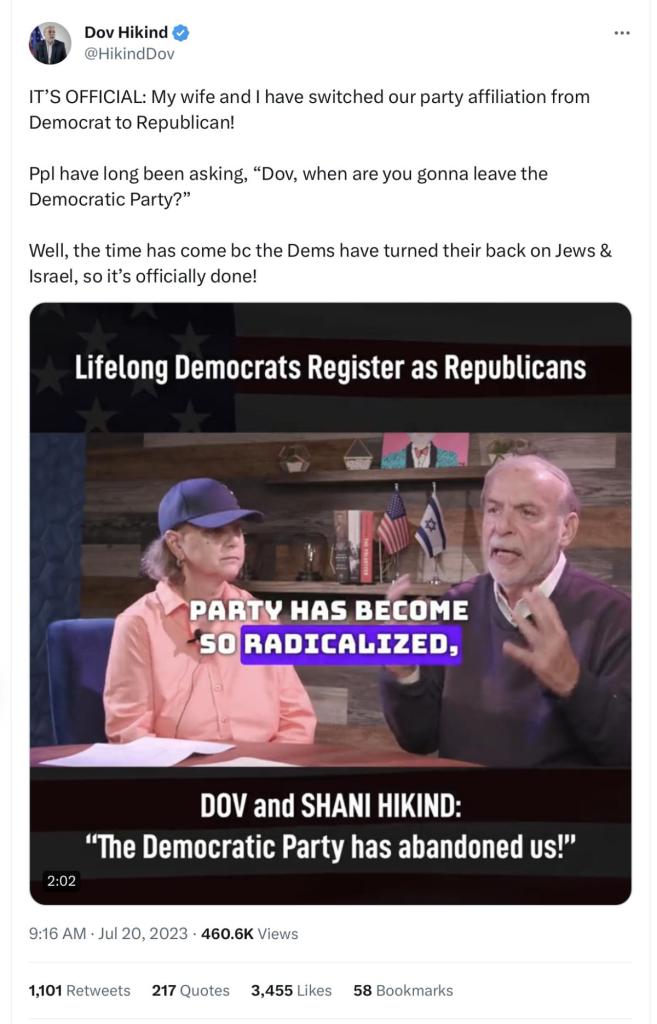The width and height of the screenshot is (657, 1024).
Task: Open the three-dot more options menu
Action: click(622, 33)
